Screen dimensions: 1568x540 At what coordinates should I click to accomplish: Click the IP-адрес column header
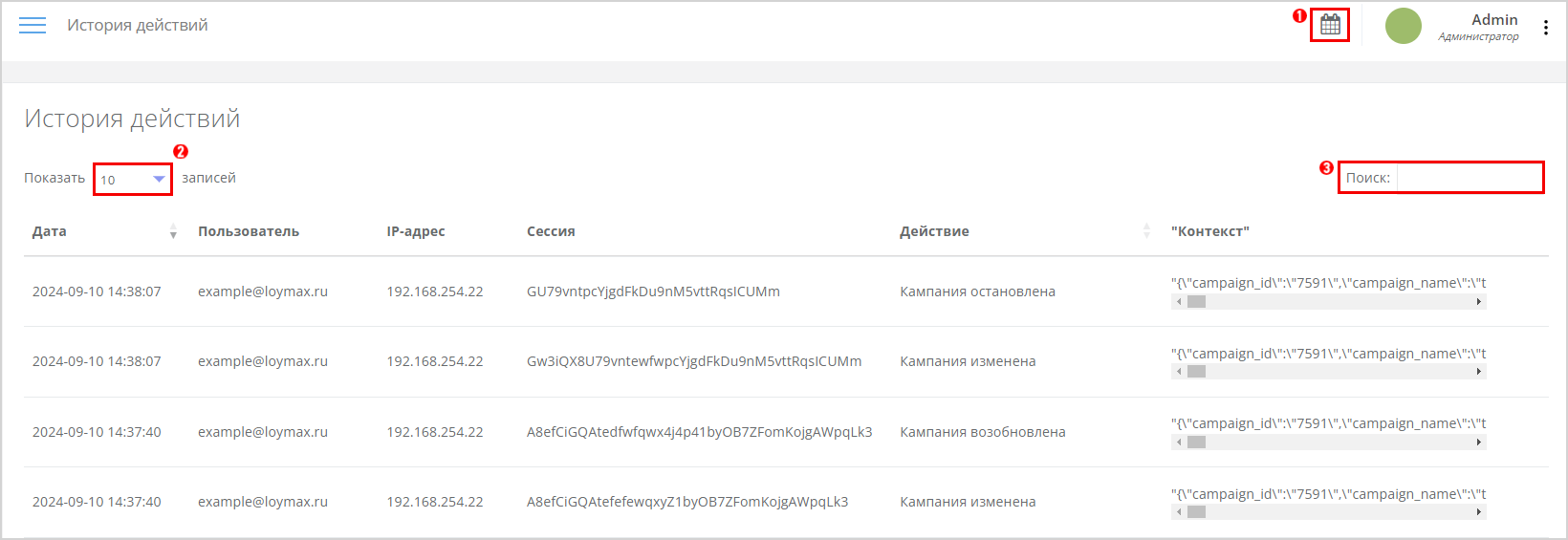coord(416,231)
